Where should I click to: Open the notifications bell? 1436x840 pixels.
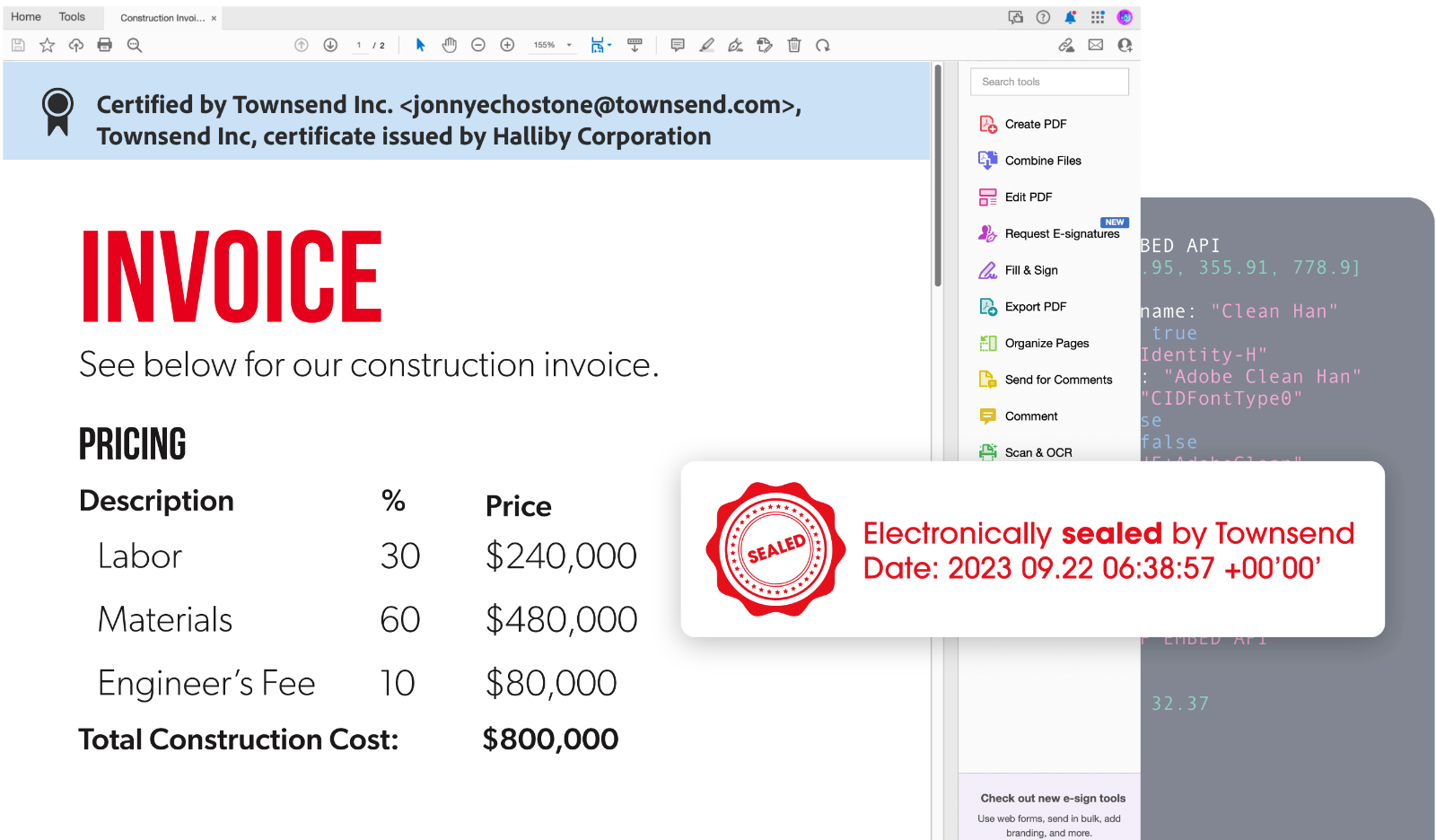pos(1070,17)
